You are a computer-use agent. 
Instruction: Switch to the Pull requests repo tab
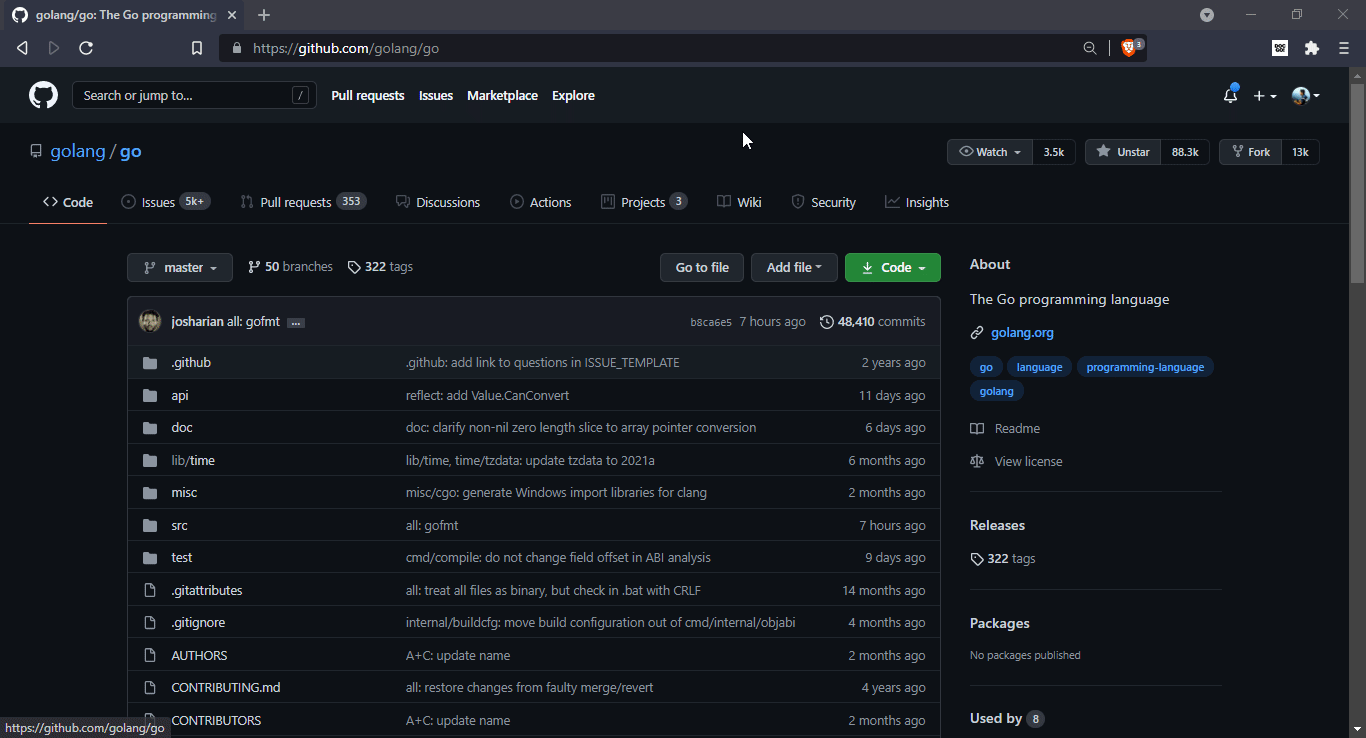click(x=303, y=202)
